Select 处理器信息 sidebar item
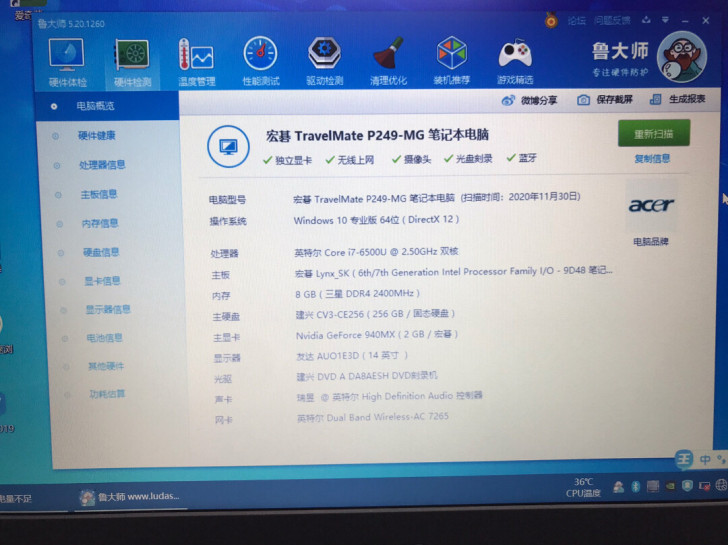Screen dimensions: 728x545 pos(102,165)
